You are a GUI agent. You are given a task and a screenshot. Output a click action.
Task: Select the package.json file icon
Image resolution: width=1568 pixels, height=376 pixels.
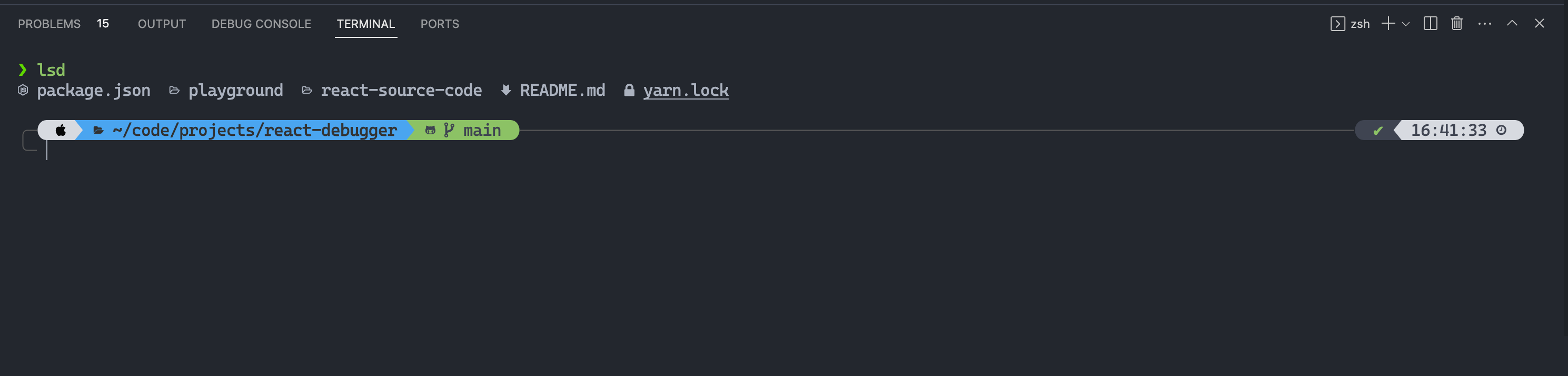pyautogui.click(x=23, y=90)
